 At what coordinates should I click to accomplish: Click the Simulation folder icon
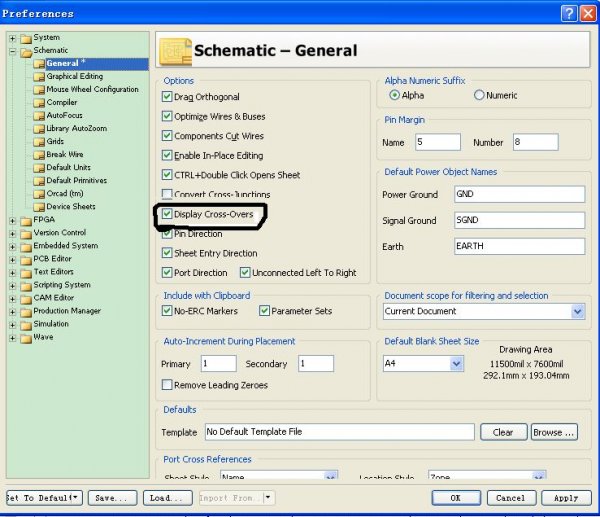click(26, 325)
